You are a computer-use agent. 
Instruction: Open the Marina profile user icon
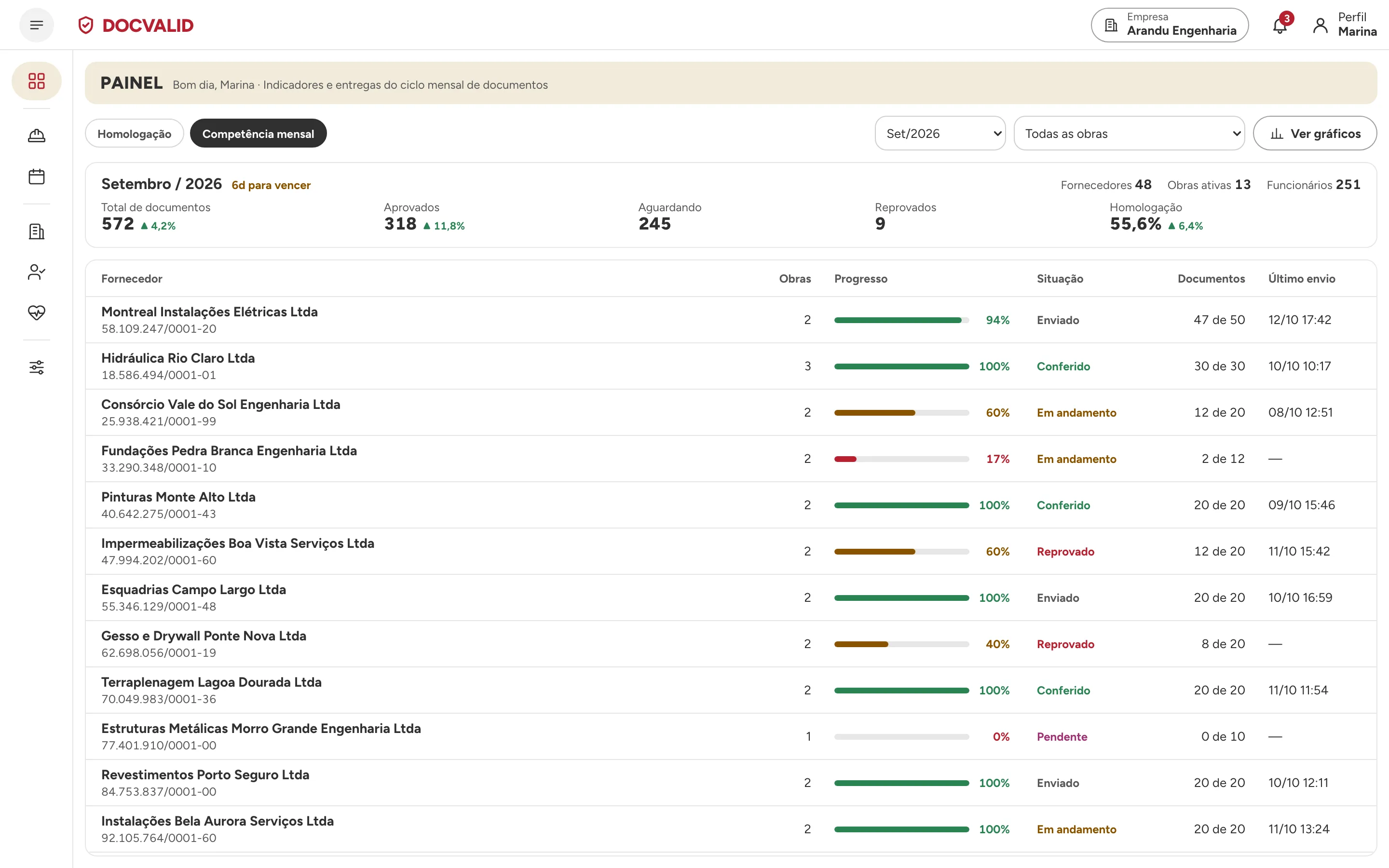(x=1320, y=25)
